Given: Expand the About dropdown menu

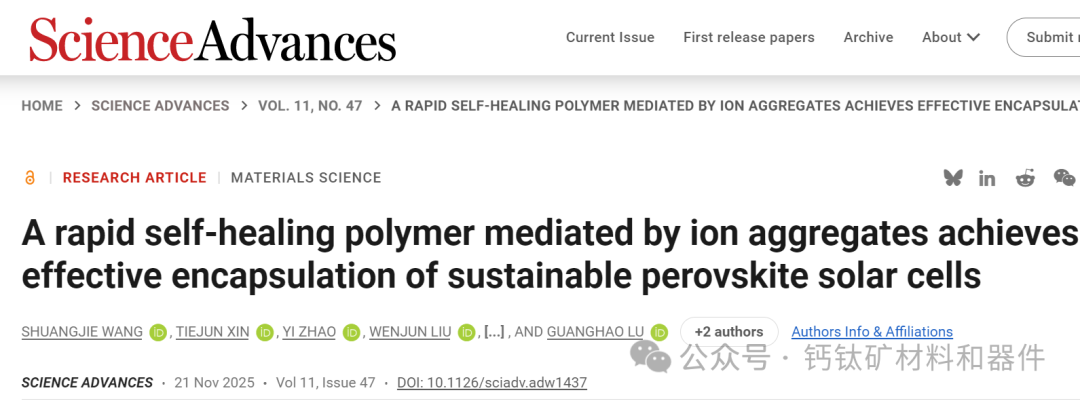Looking at the screenshot, I should pyautogui.click(x=950, y=37).
